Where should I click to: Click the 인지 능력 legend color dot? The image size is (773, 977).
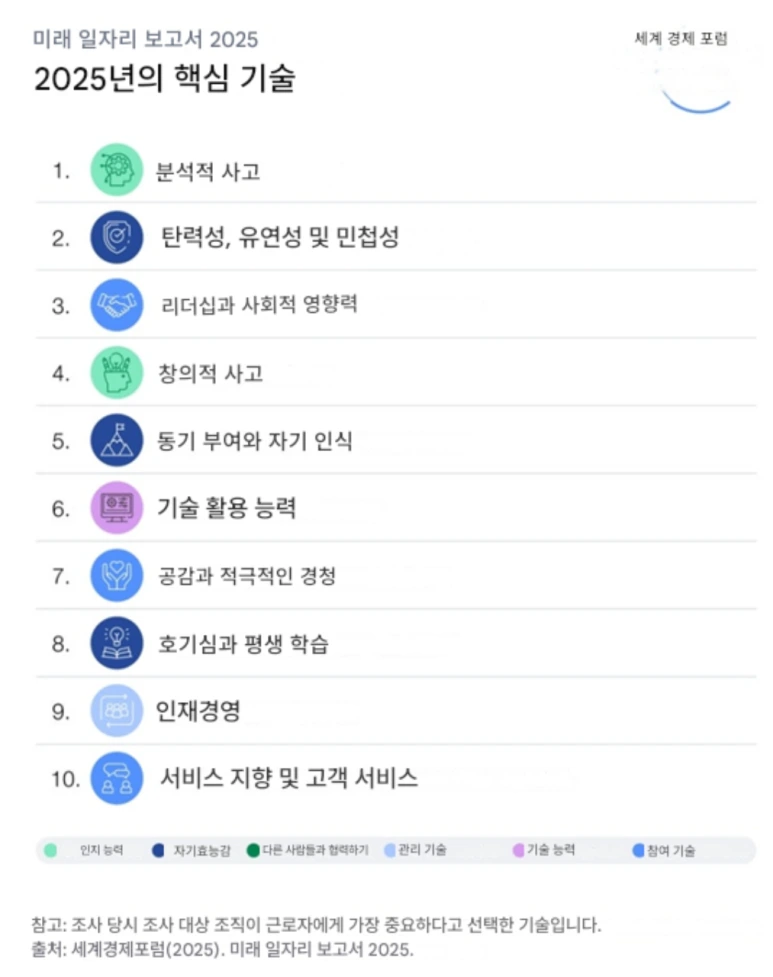click(x=49, y=851)
